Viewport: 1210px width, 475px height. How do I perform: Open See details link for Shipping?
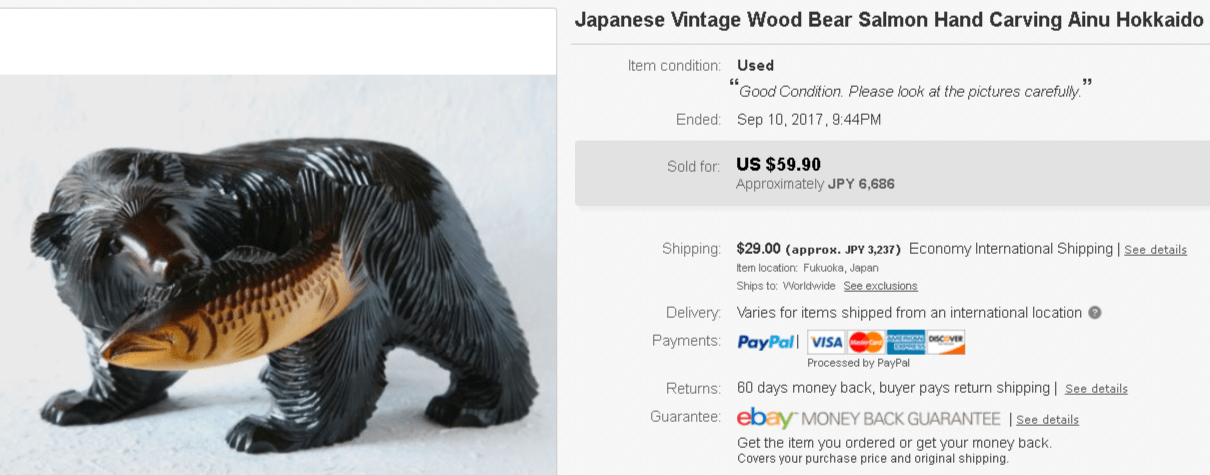click(1155, 250)
